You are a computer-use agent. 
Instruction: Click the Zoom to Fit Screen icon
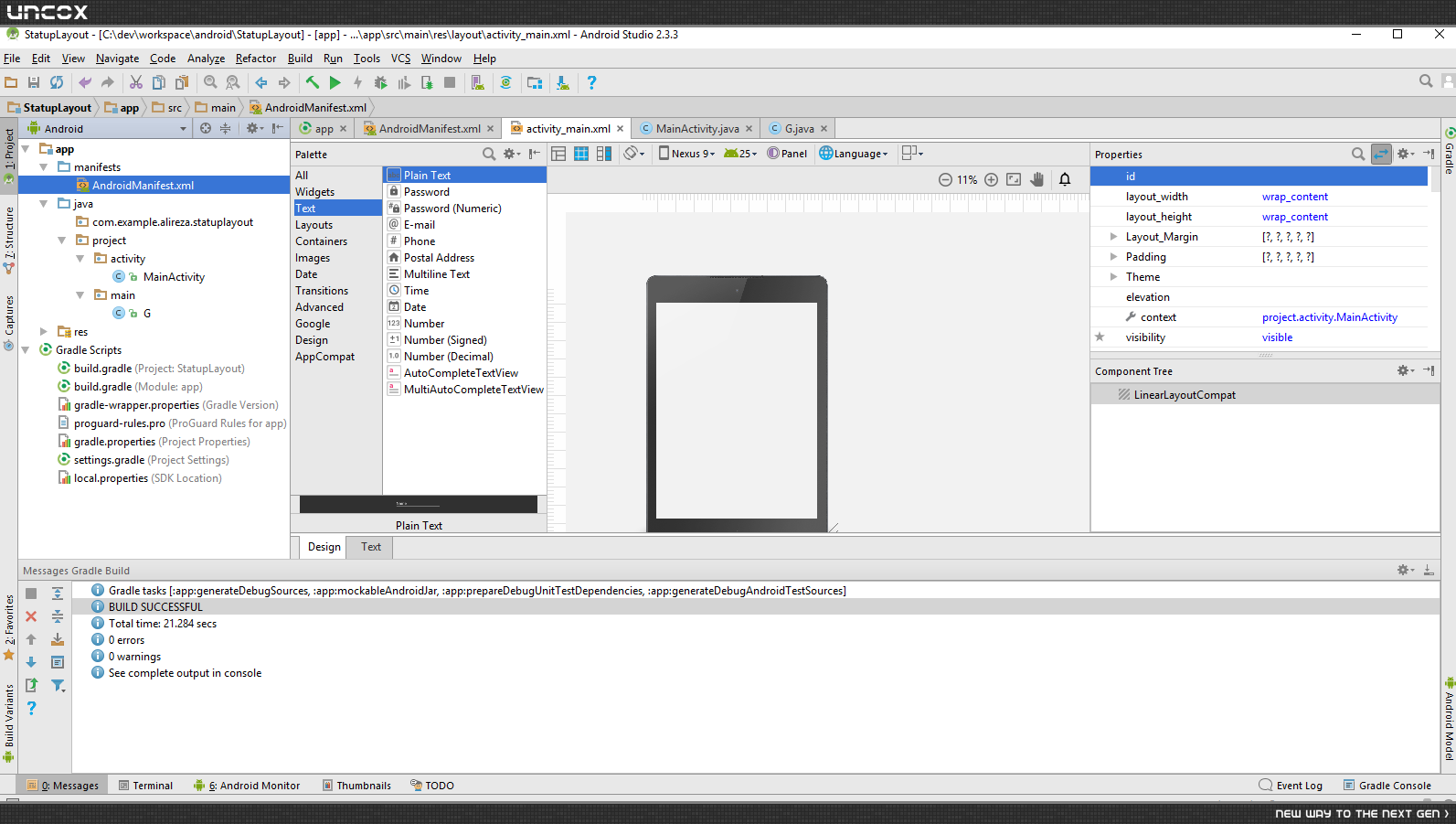tap(1014, 179)
